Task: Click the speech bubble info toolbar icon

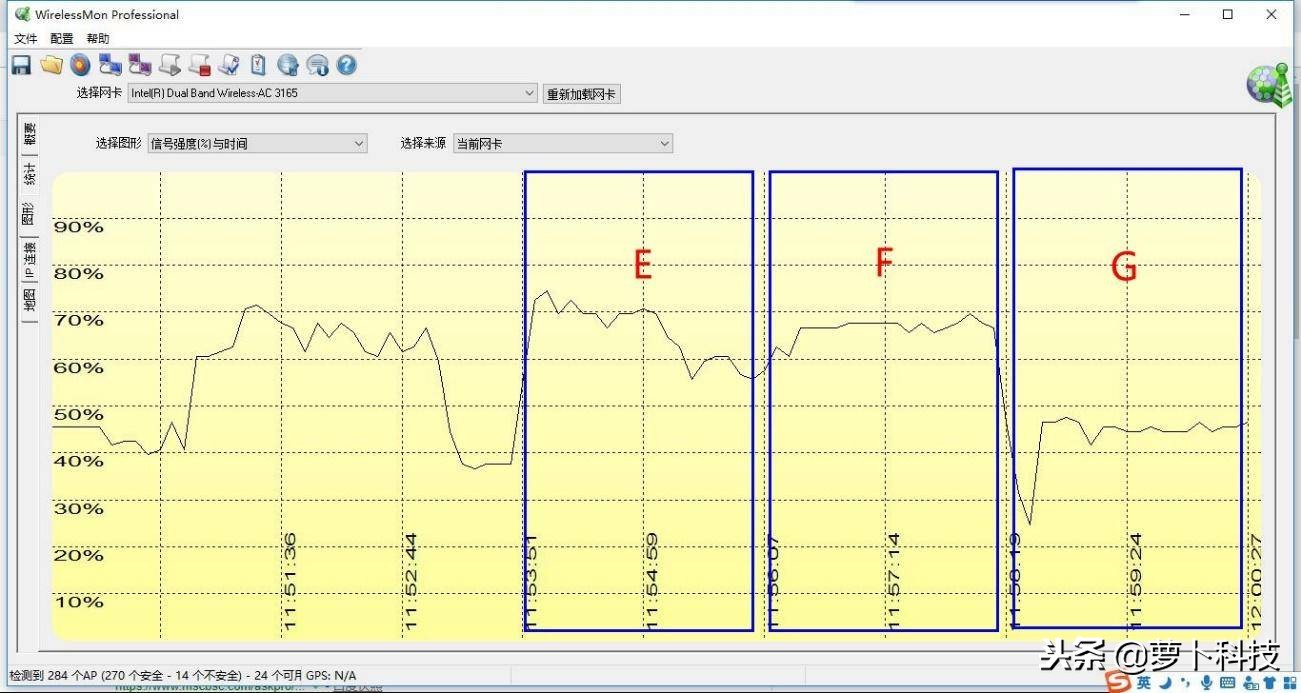Action: [318, 66]
